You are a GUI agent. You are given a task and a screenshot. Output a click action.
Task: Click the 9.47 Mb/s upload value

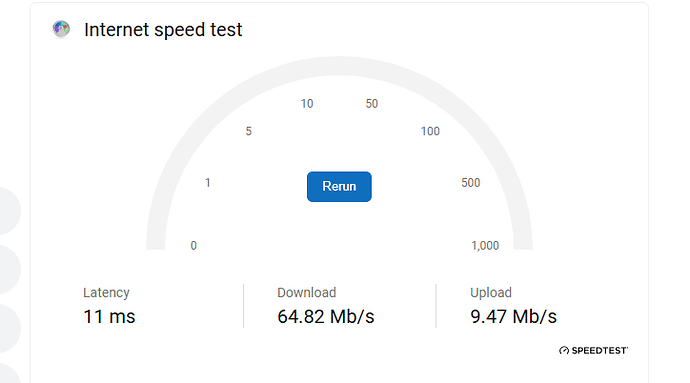(513, 317)
